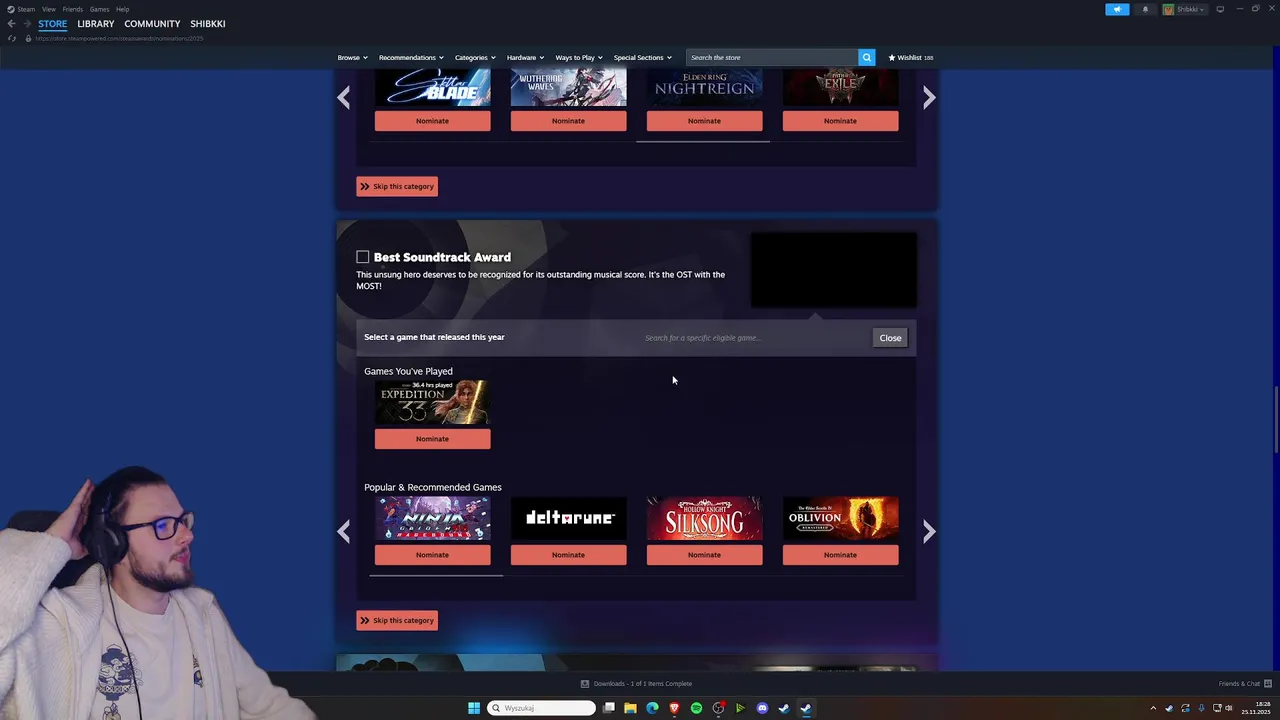
Task: Switch to the LIBRARY tab
Action: (96, 24)
